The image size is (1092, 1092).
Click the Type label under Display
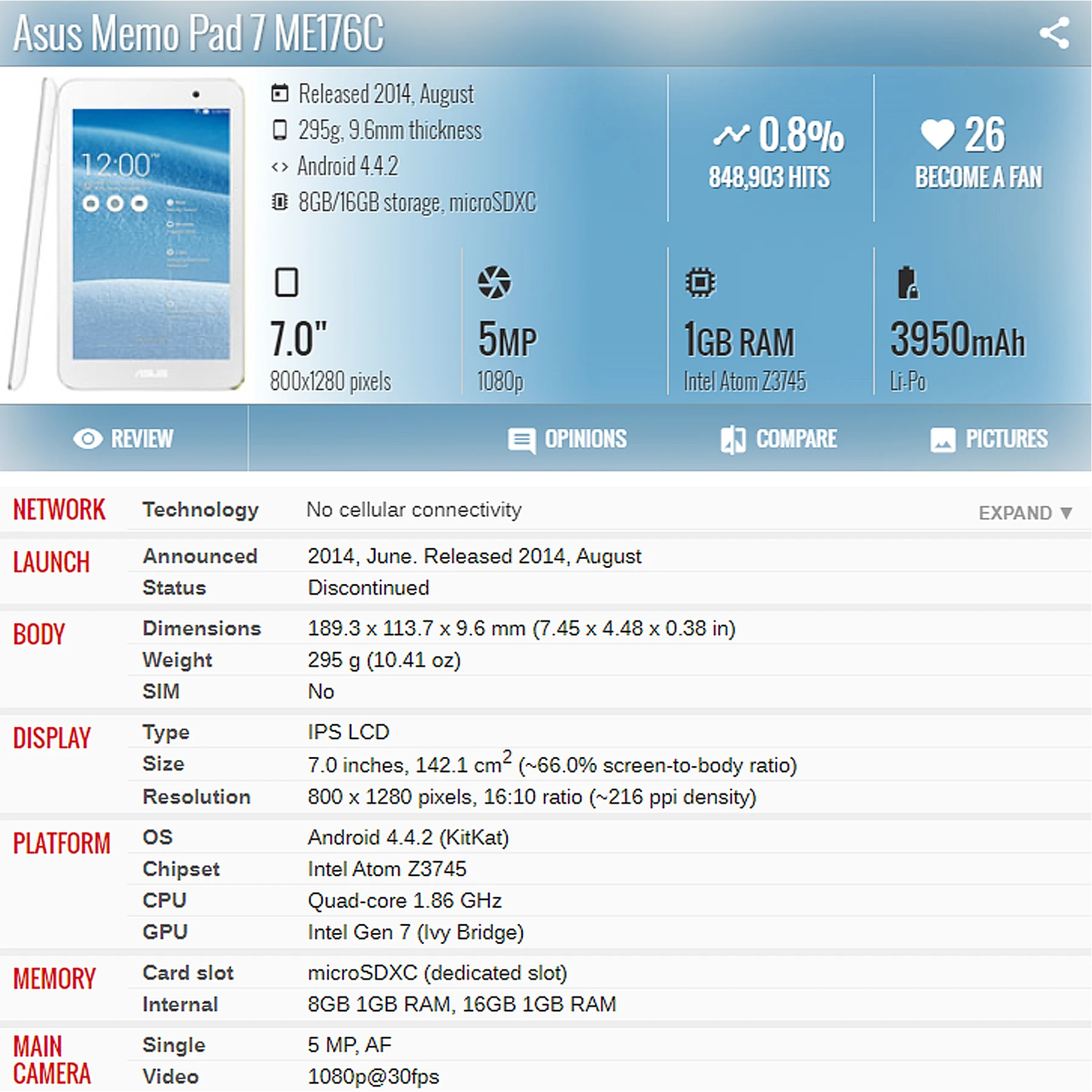[x=166, y=733]
